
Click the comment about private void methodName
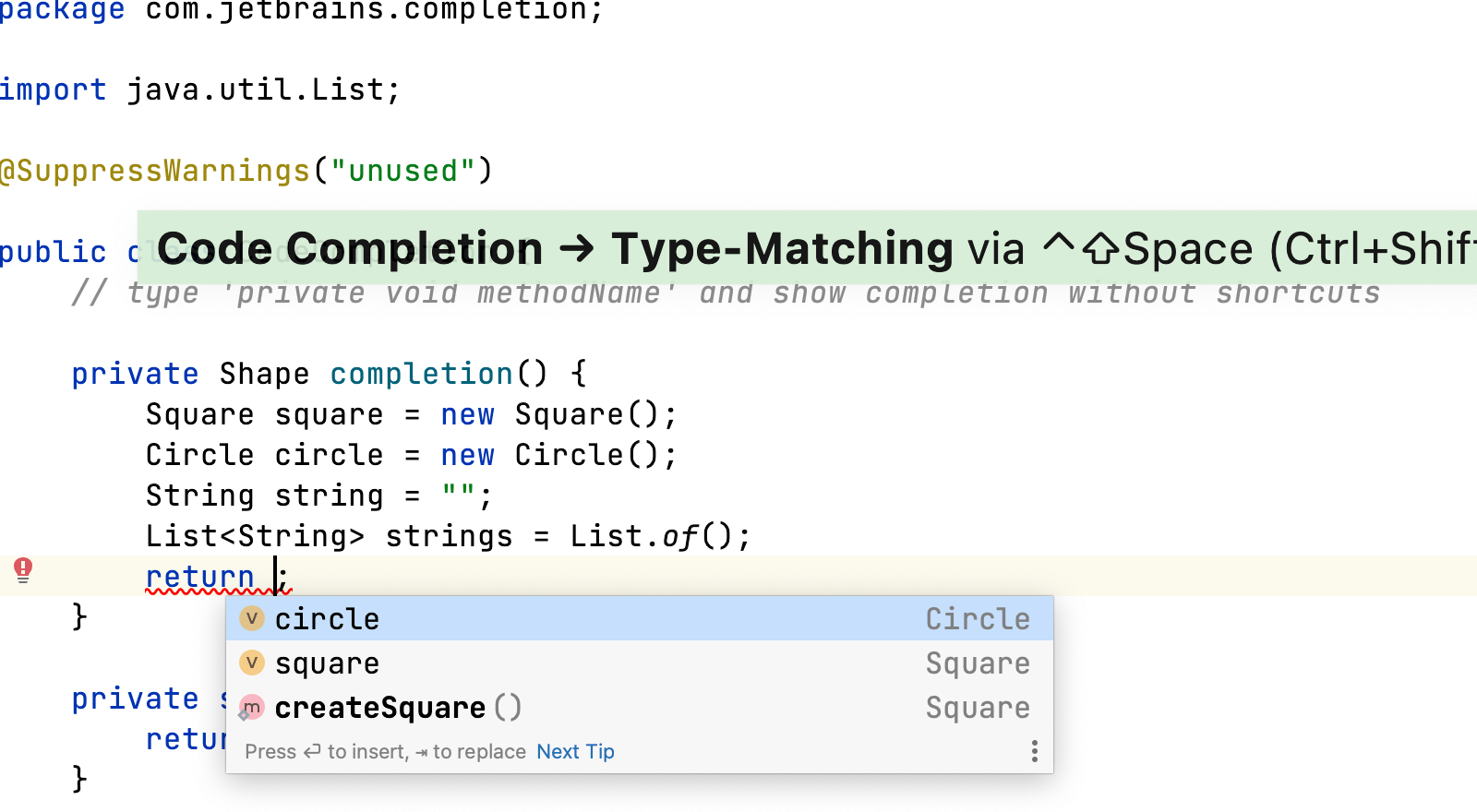[x=726, y=293]
